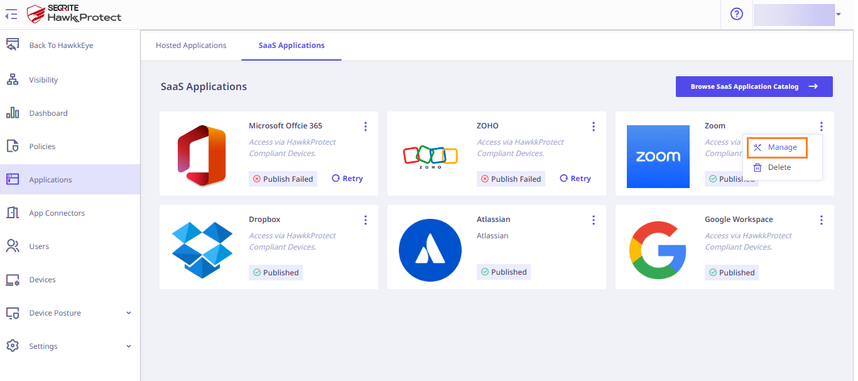Click the Visibility network icon
This screenshot has height=381, width=858.
pyautogui.click(x=12, y=80)
